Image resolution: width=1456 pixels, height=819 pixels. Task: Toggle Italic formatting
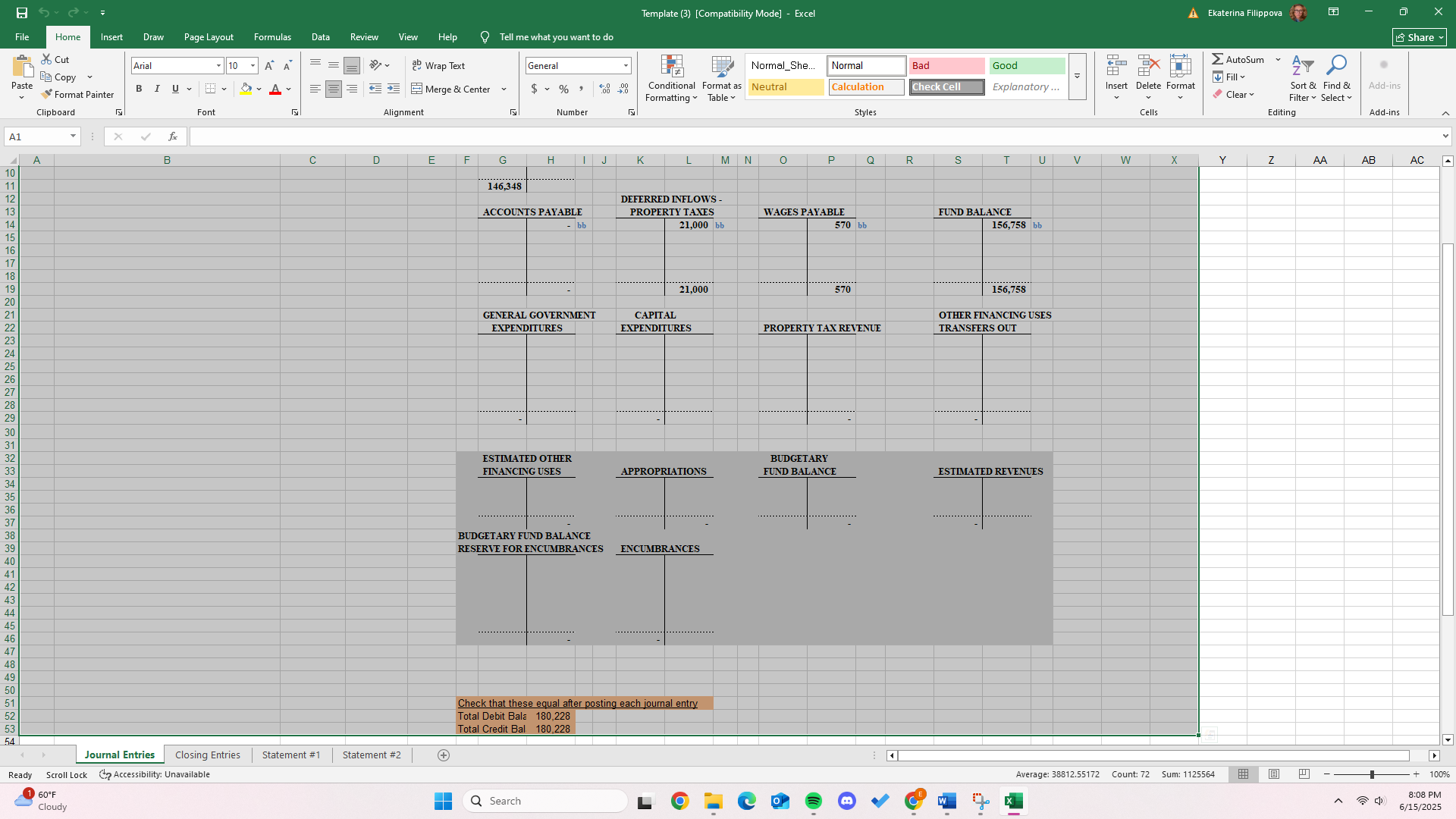[x=157, y=89]
